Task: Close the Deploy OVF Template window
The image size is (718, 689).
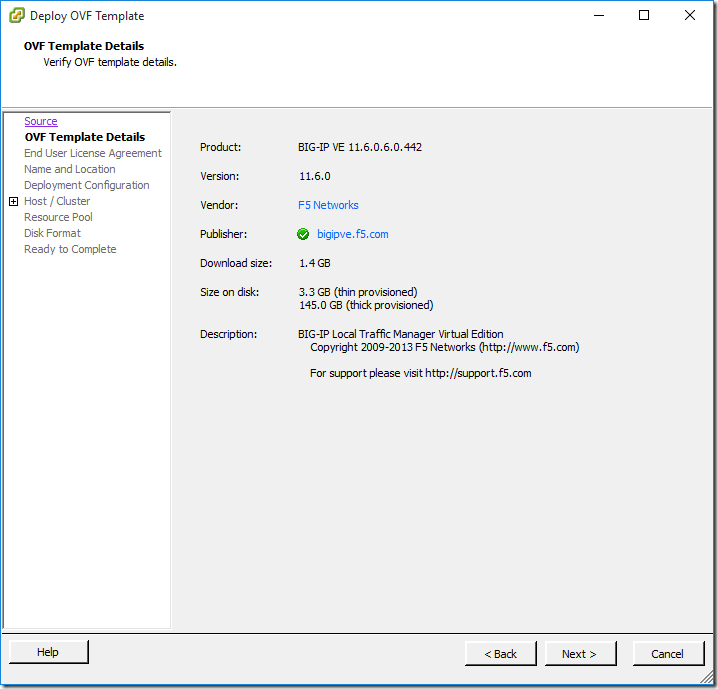Action: (690, 16)
